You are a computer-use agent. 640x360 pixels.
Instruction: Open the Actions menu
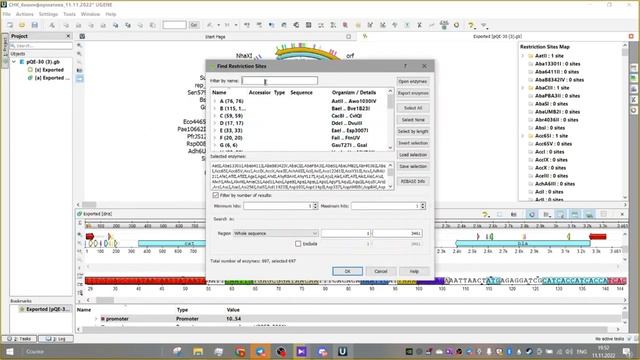tap(24, 14)
